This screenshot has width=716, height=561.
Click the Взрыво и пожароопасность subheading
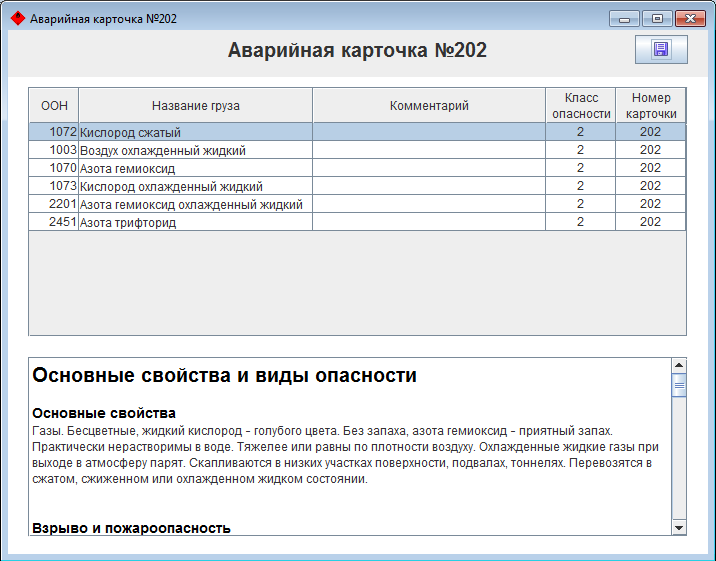pyautogui.click(x=131, y=528)
